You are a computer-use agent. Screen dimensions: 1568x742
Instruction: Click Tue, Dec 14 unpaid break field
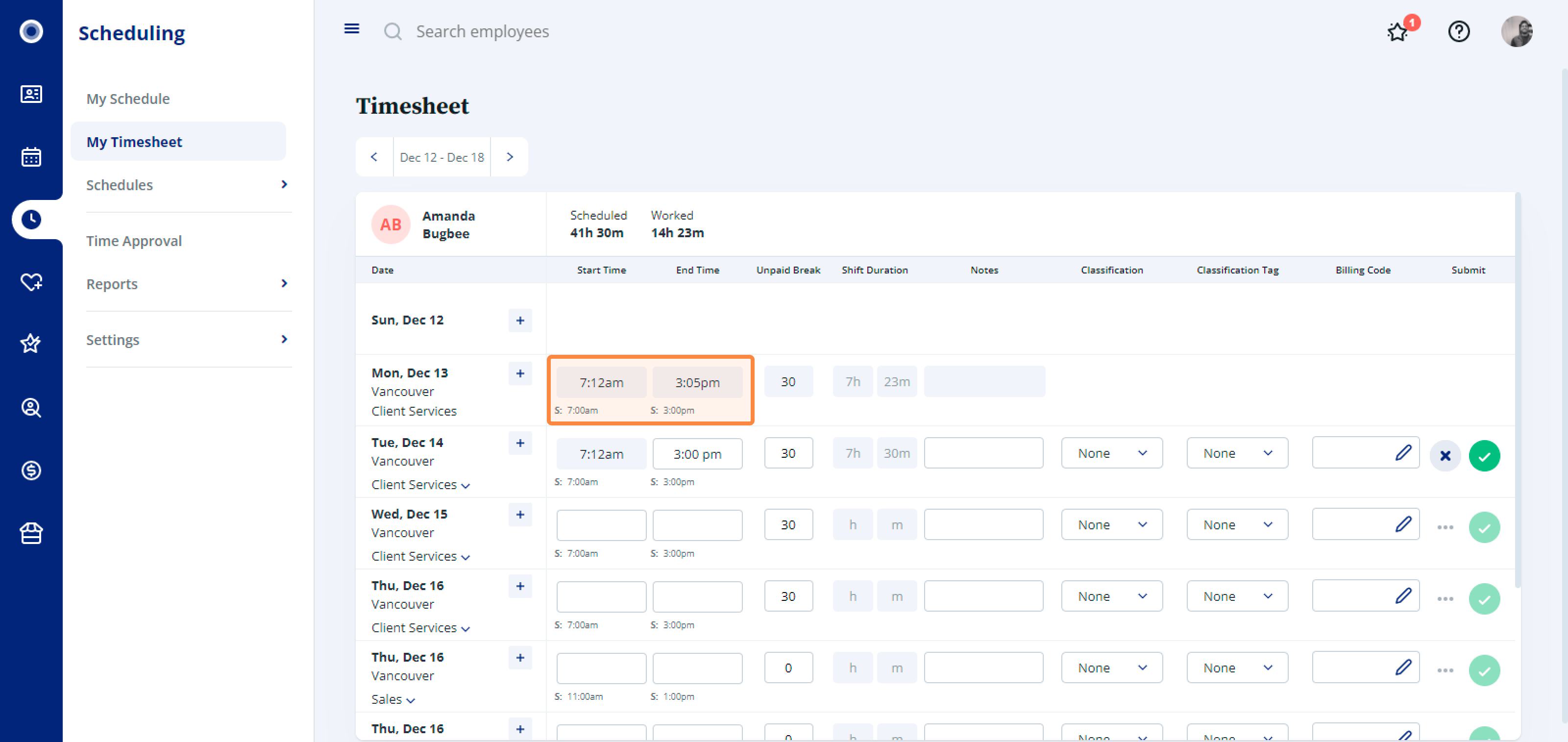click(x=788, y=453)
